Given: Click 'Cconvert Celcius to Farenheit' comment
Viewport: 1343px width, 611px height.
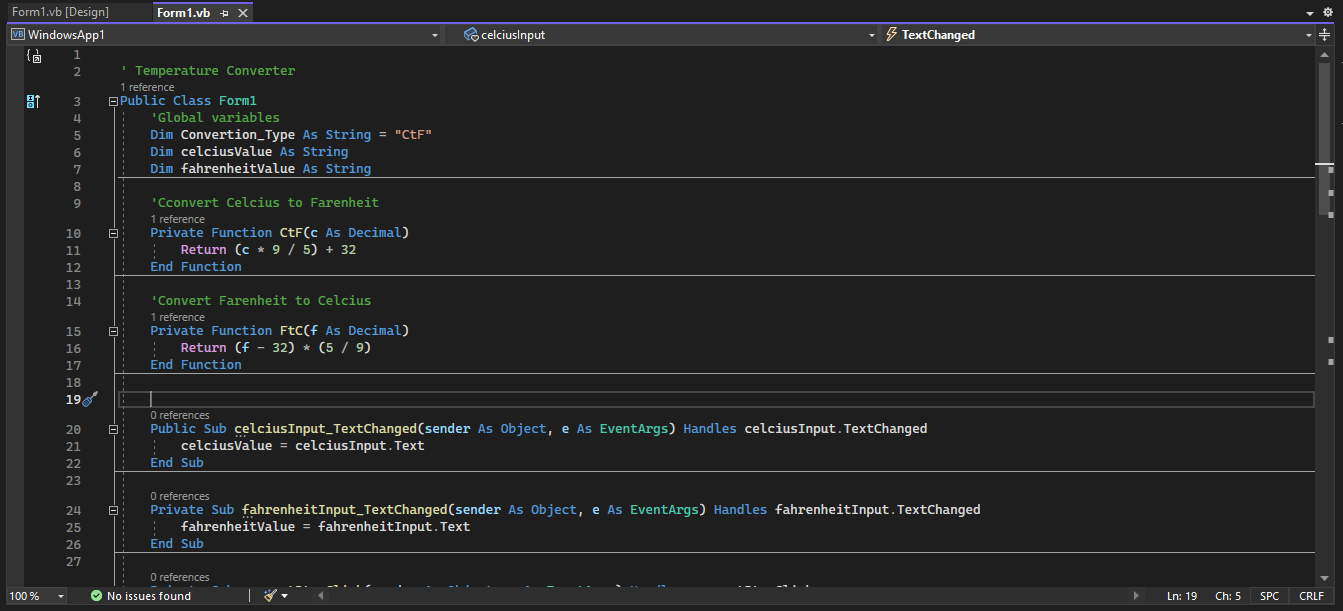Looking at the screenshot, I should tap(265, 203).
